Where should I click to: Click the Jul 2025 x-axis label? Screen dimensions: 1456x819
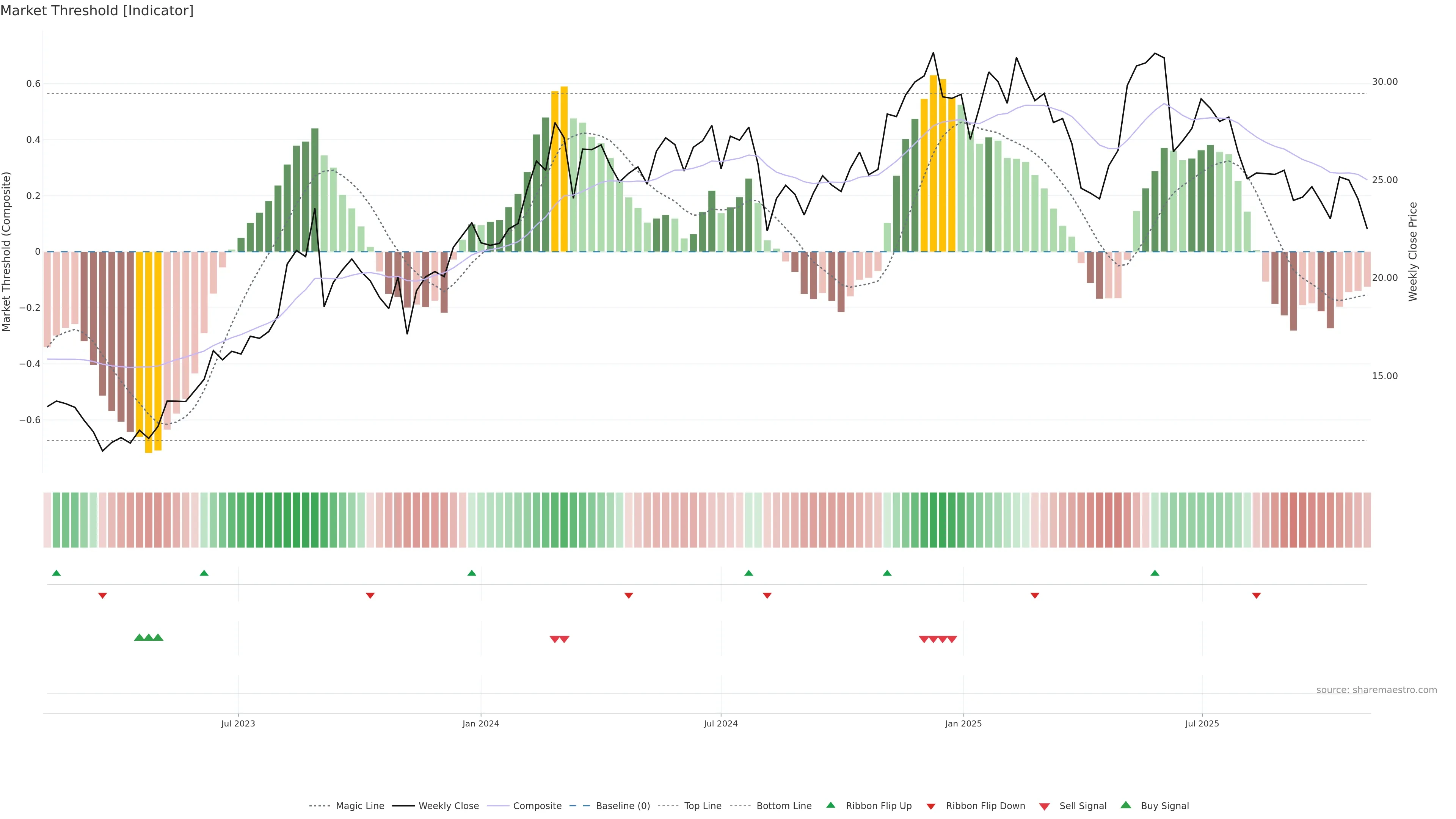point(1202,723)
